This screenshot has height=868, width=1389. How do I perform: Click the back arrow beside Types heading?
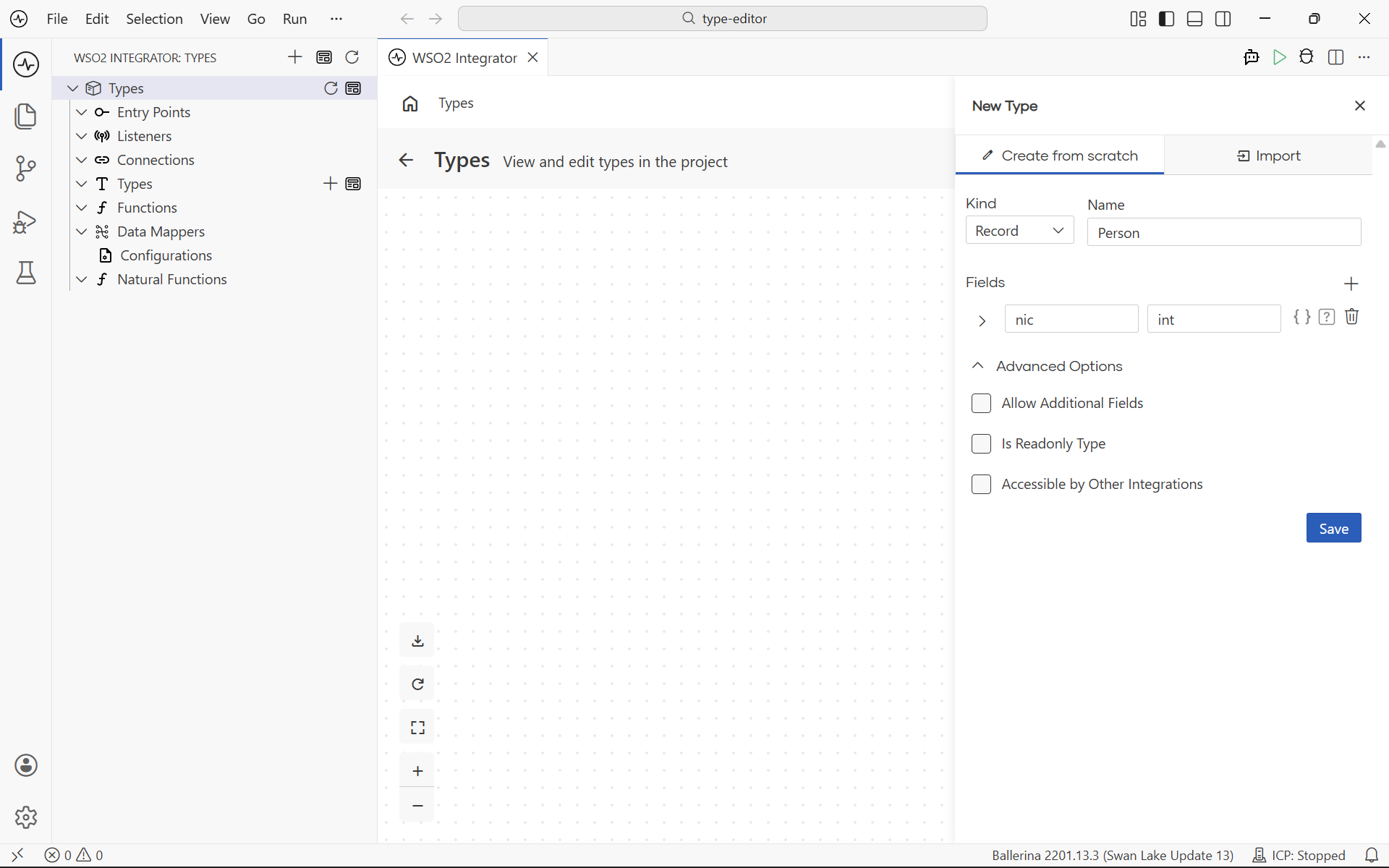[406, 161]
